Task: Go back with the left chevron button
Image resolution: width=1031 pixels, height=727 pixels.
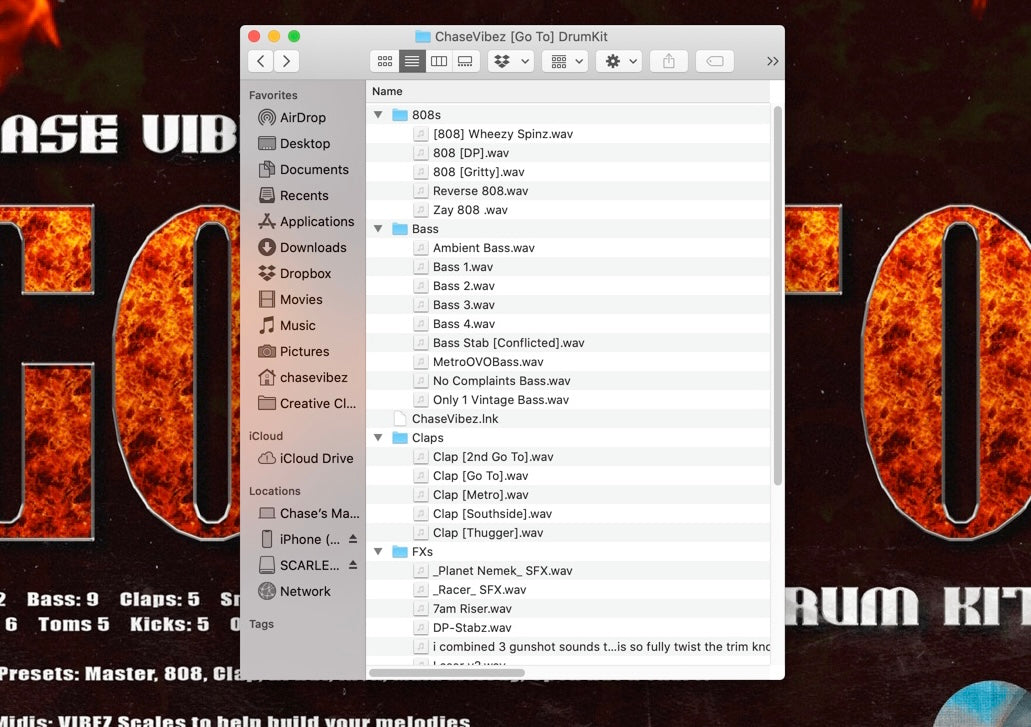Action: pos(261,61)
